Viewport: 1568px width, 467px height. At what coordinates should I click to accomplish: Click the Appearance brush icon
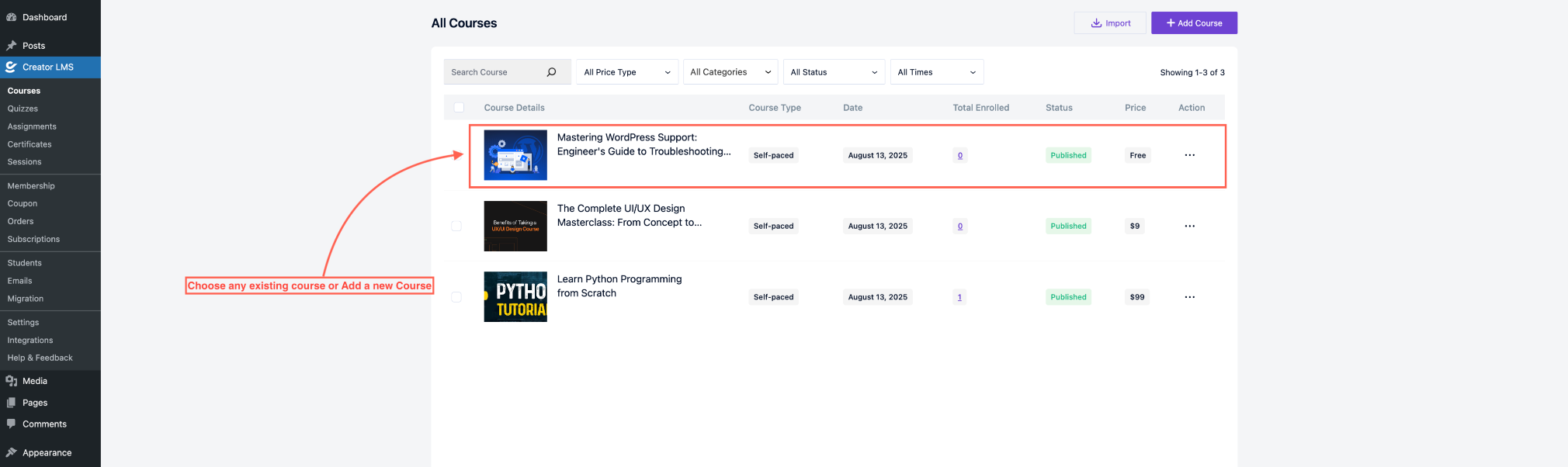coord(12,453)
